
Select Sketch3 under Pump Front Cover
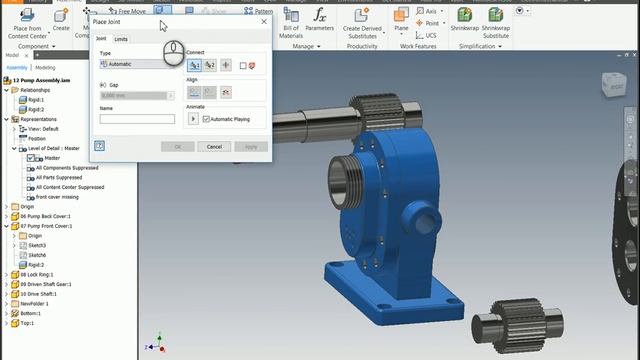(x=37, y=245)
